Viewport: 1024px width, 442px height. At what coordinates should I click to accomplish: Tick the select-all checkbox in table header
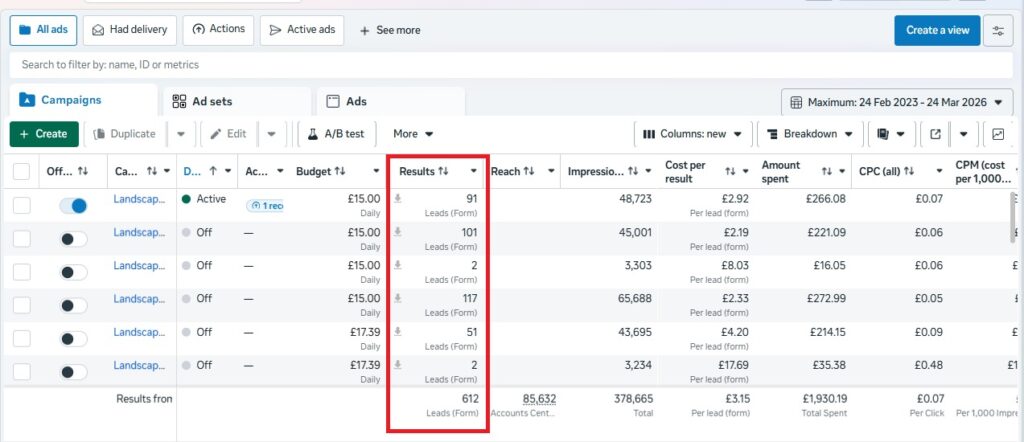pyautogui.click(x=21, y=172)
